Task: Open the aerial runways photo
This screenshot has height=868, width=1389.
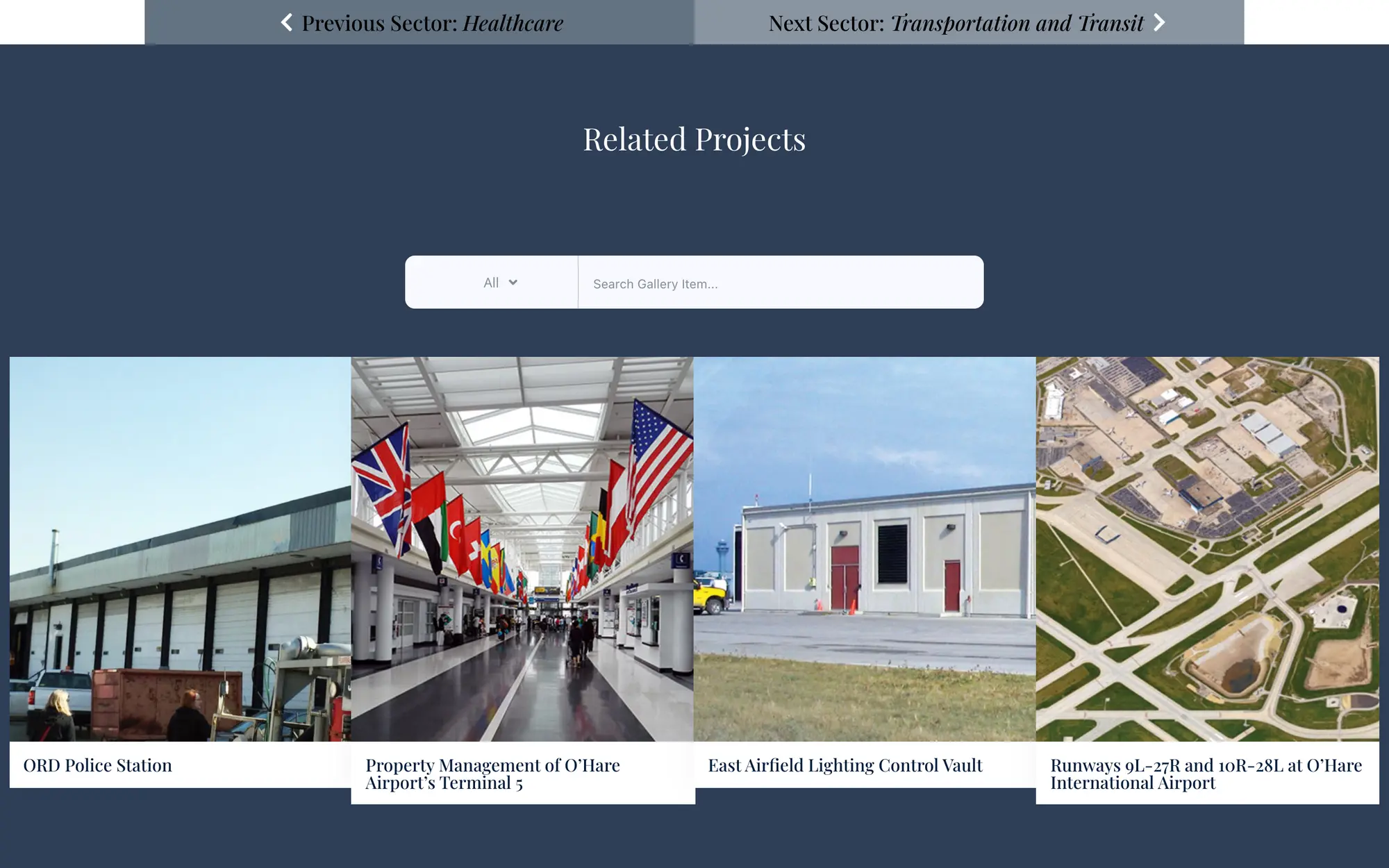Action: pyautogui.click(x=1207, y=549)
